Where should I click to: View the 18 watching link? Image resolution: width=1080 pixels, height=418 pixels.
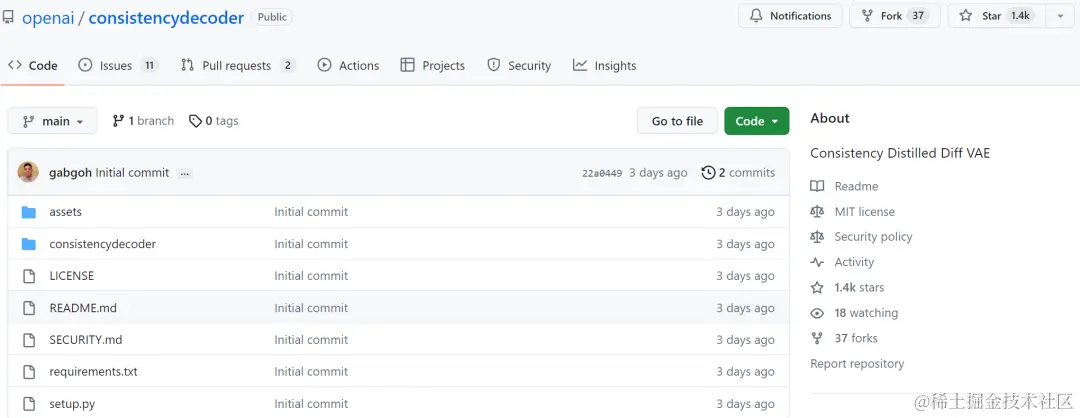click(866, 313)
